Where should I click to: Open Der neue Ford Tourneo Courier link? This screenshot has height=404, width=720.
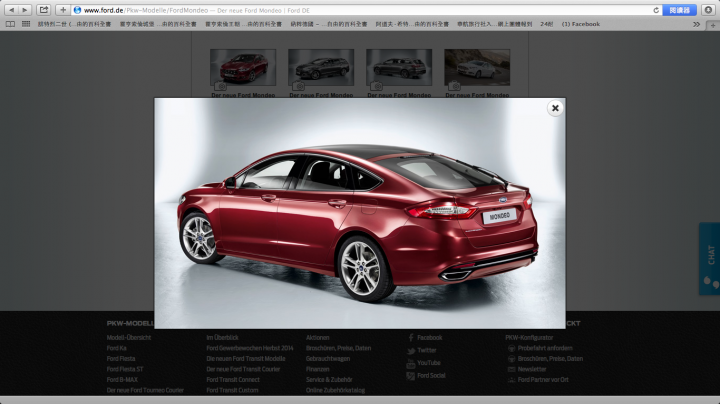(145, 390)
